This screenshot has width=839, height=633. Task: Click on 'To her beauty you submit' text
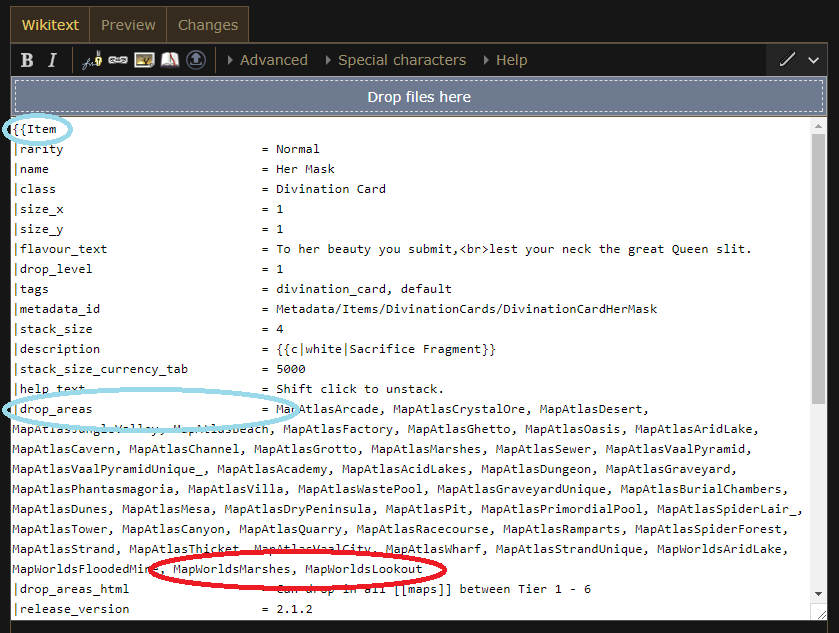363,249
